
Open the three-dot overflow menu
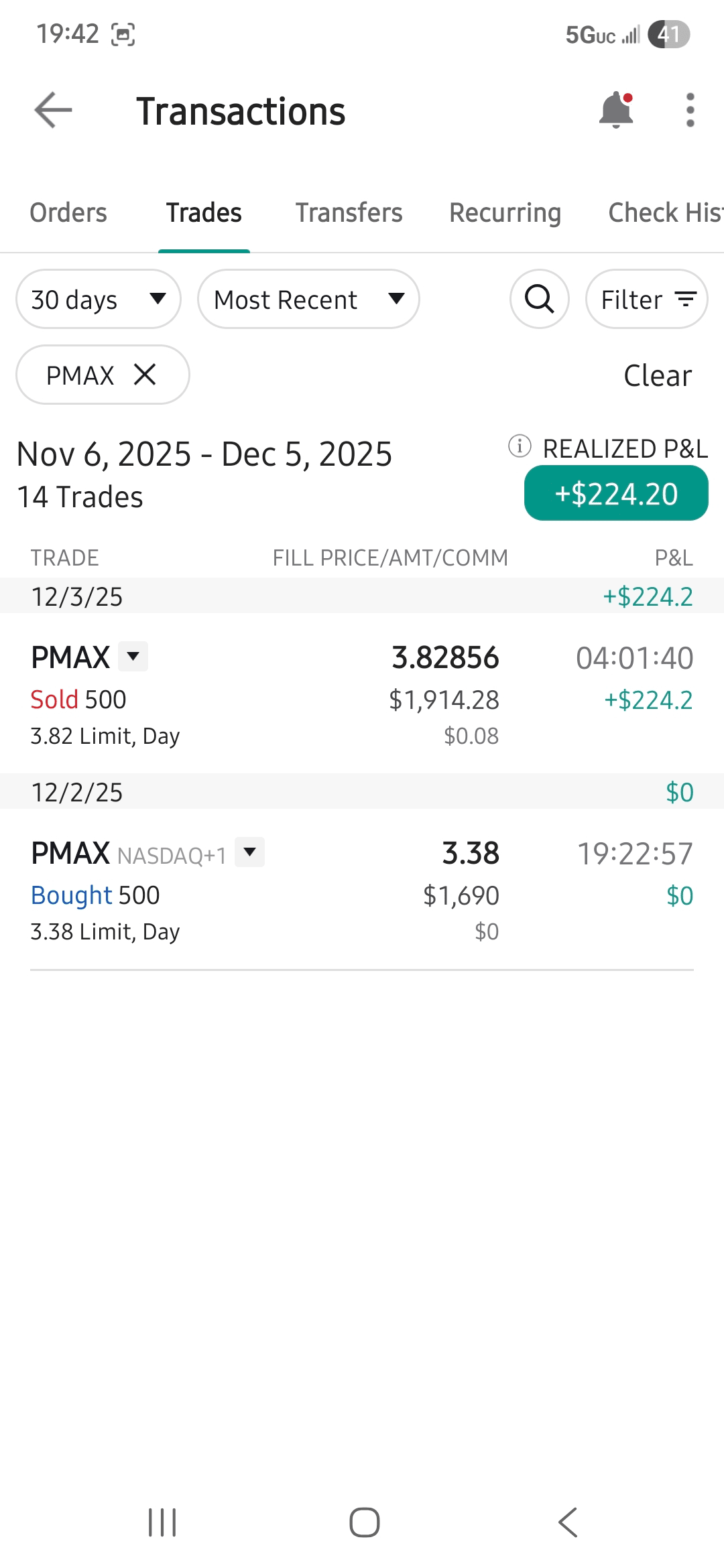pyautogui.click(x=690, y=111)
